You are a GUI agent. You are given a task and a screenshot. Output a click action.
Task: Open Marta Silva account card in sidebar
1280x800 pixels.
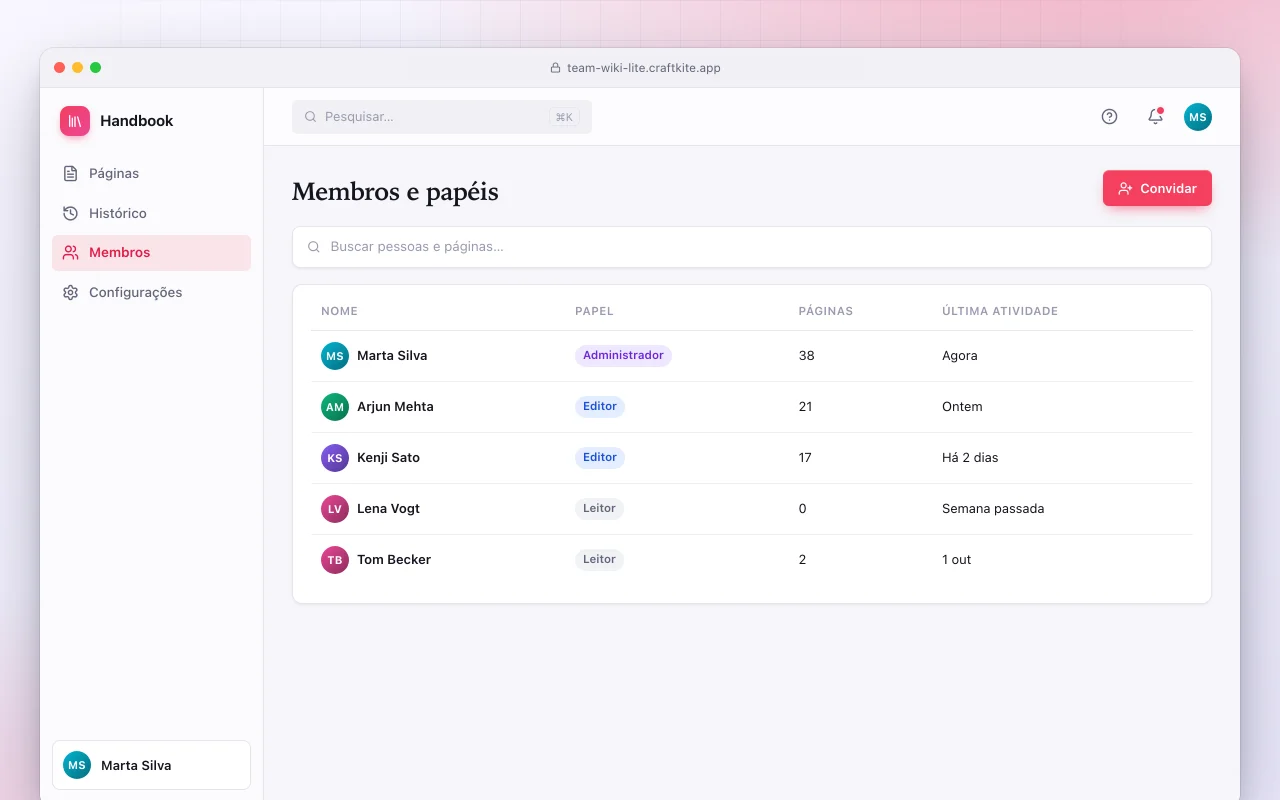pos(151,765)
